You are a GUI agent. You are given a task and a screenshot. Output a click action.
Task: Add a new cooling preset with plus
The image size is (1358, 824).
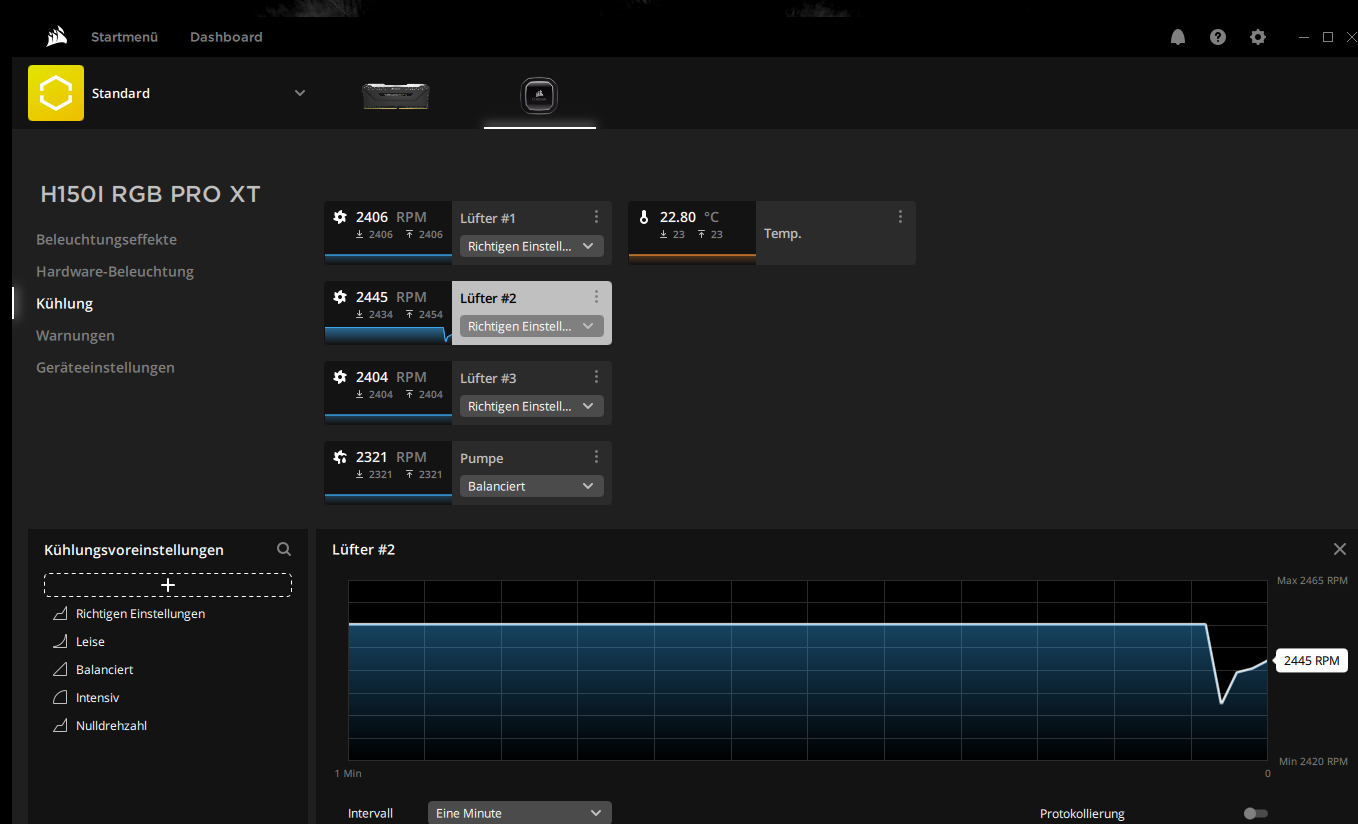168,585
